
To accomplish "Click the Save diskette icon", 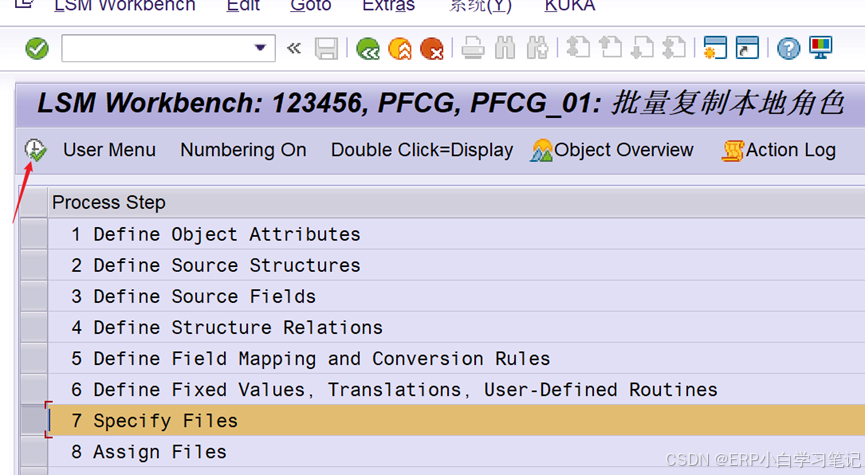I will (x=326, y=49).
